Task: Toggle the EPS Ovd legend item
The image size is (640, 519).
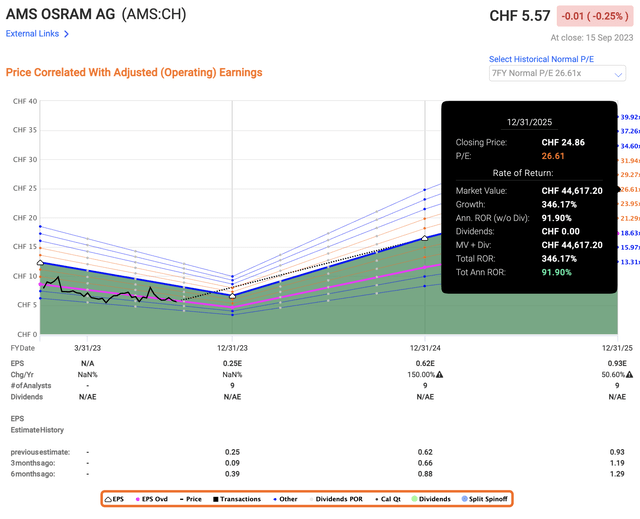Action: coord(151,499)
